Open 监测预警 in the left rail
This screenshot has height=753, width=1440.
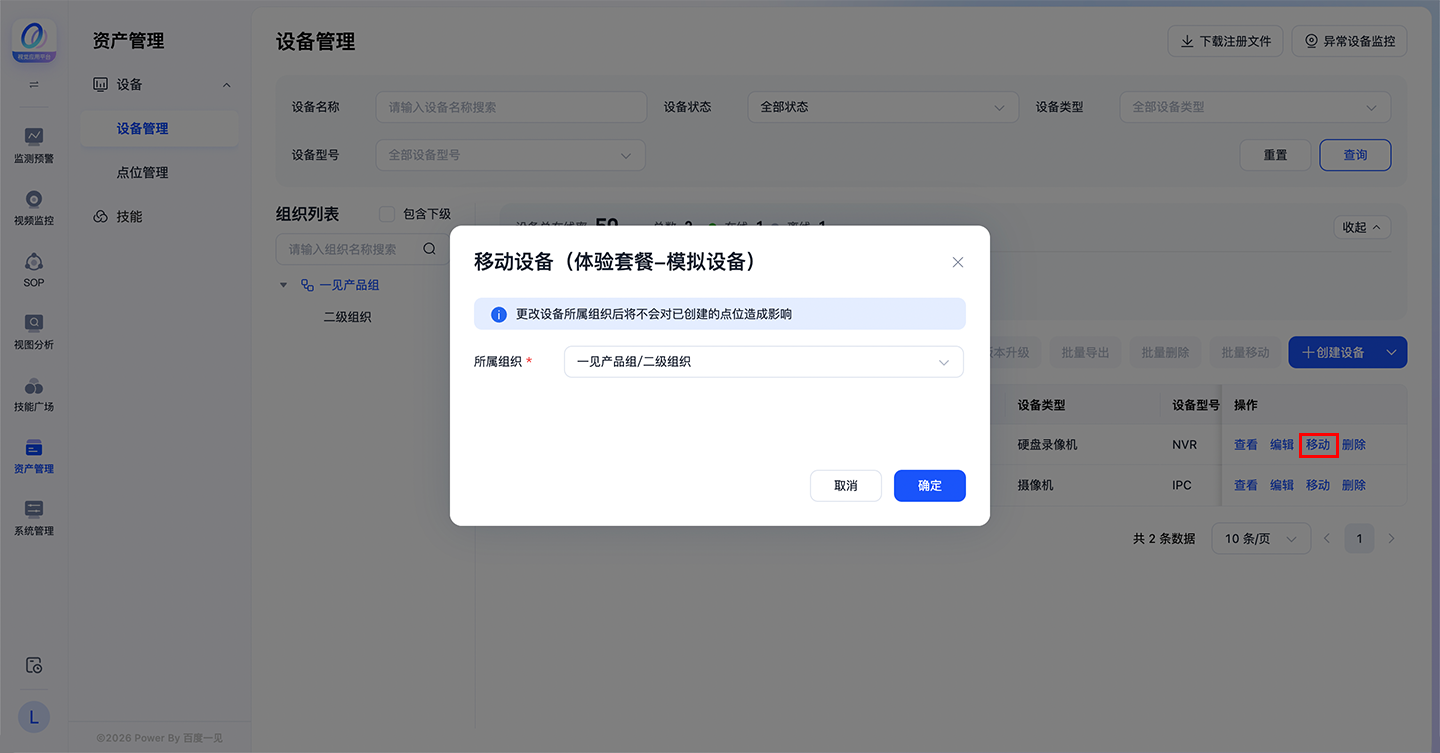click(x=34, y=146)
